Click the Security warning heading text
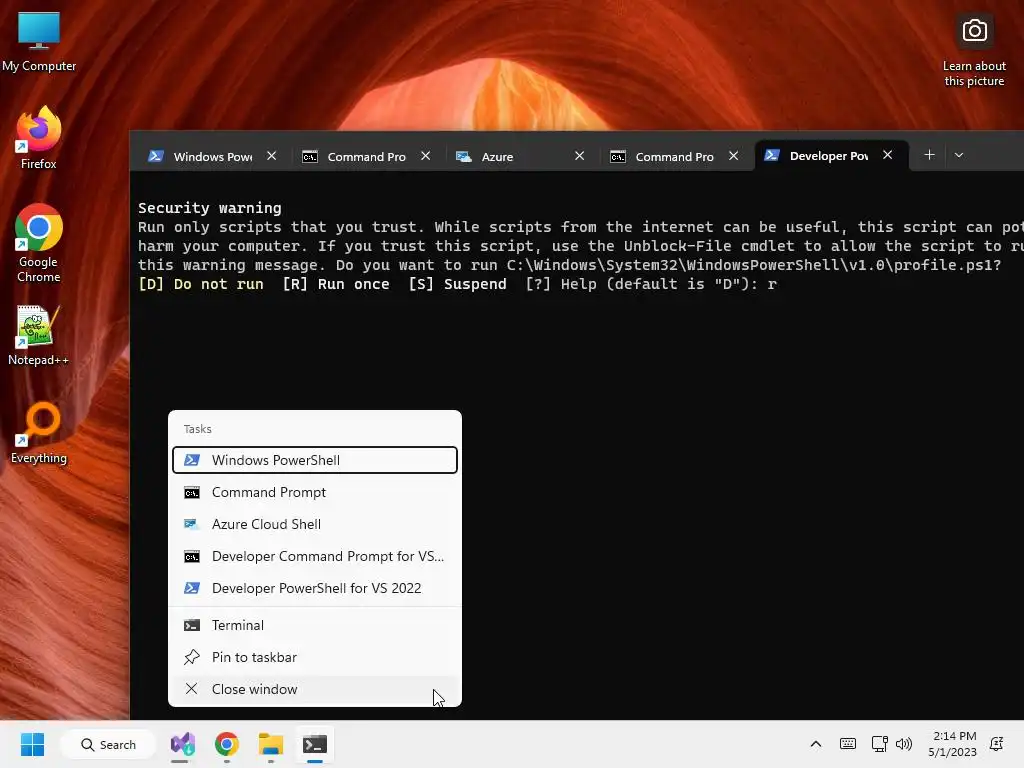This screenshot has width=1024, height=768. point(210,208)
